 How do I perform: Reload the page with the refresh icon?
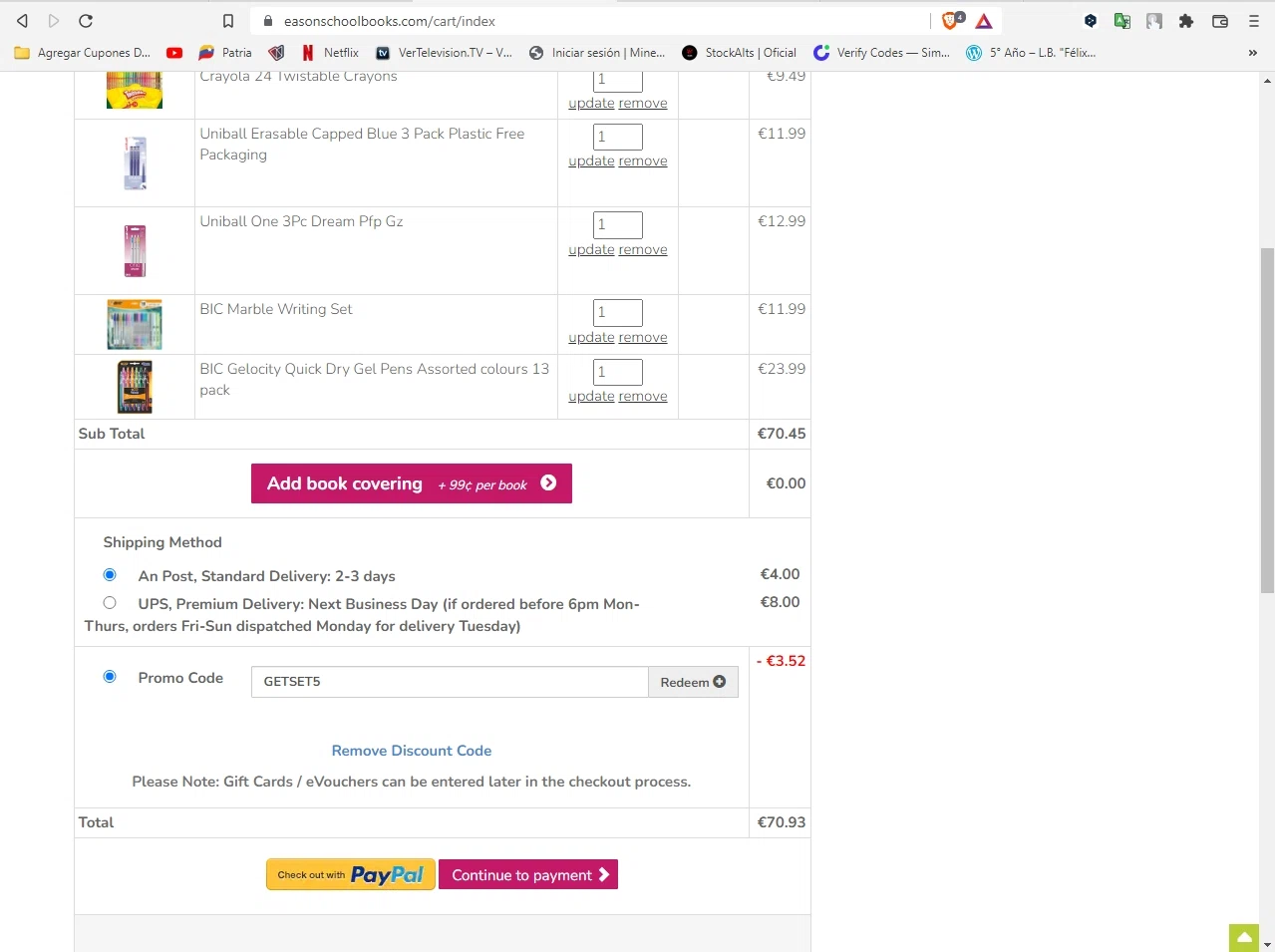(x=86, y=21)
